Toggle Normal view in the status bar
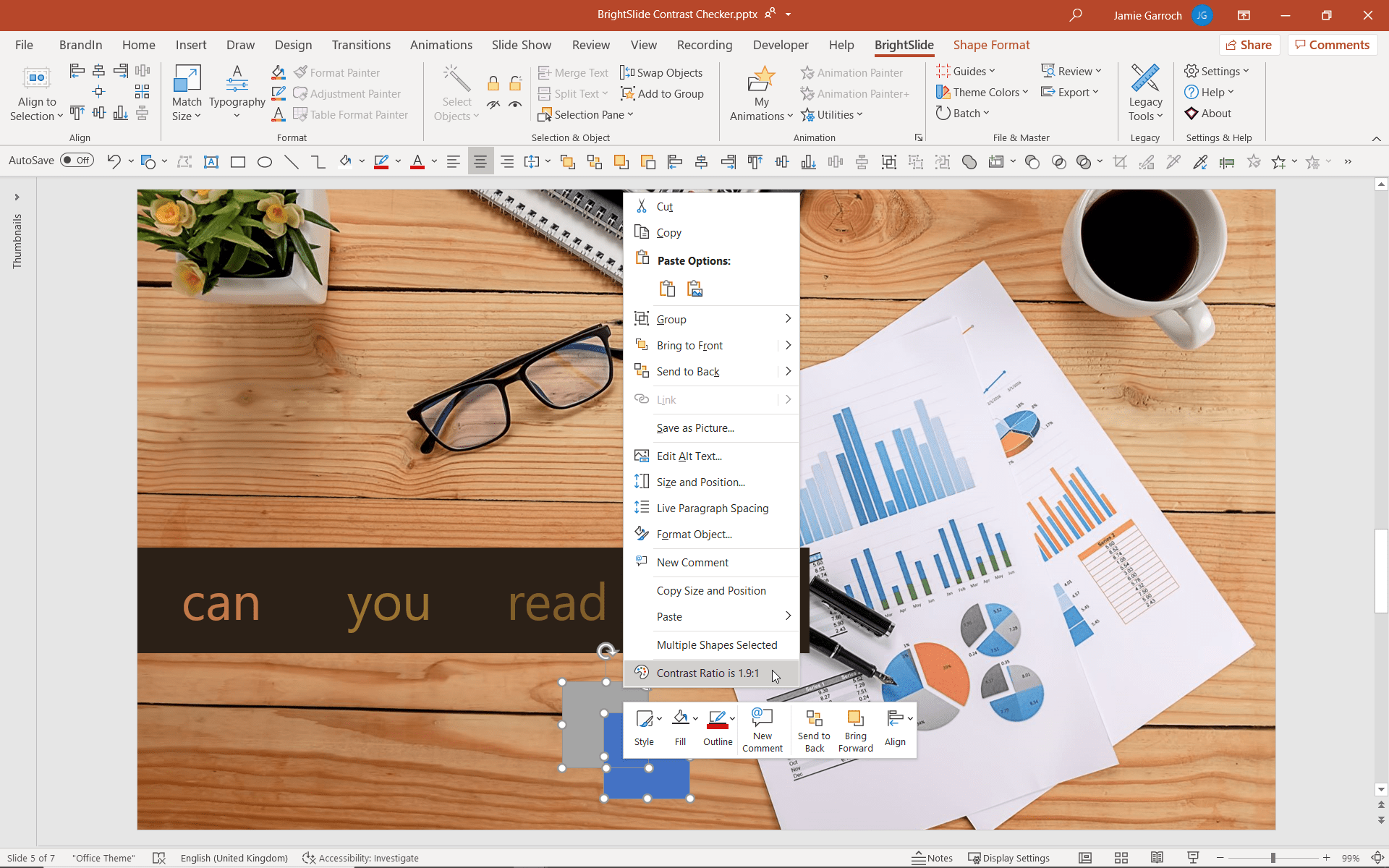This screenshot has height=868, width=1389. pos(1085,858)
